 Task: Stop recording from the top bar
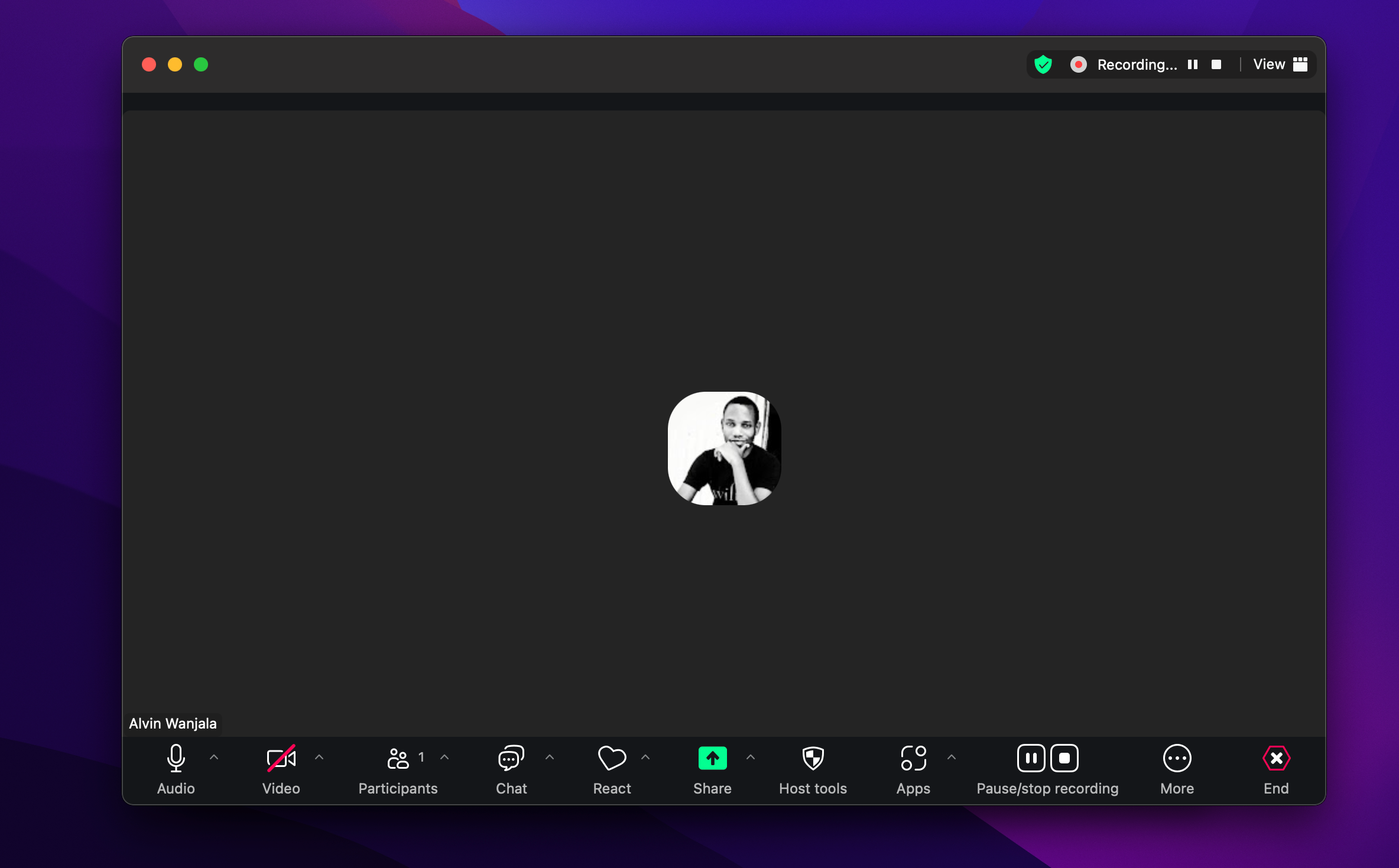(x=1216, y=64)
